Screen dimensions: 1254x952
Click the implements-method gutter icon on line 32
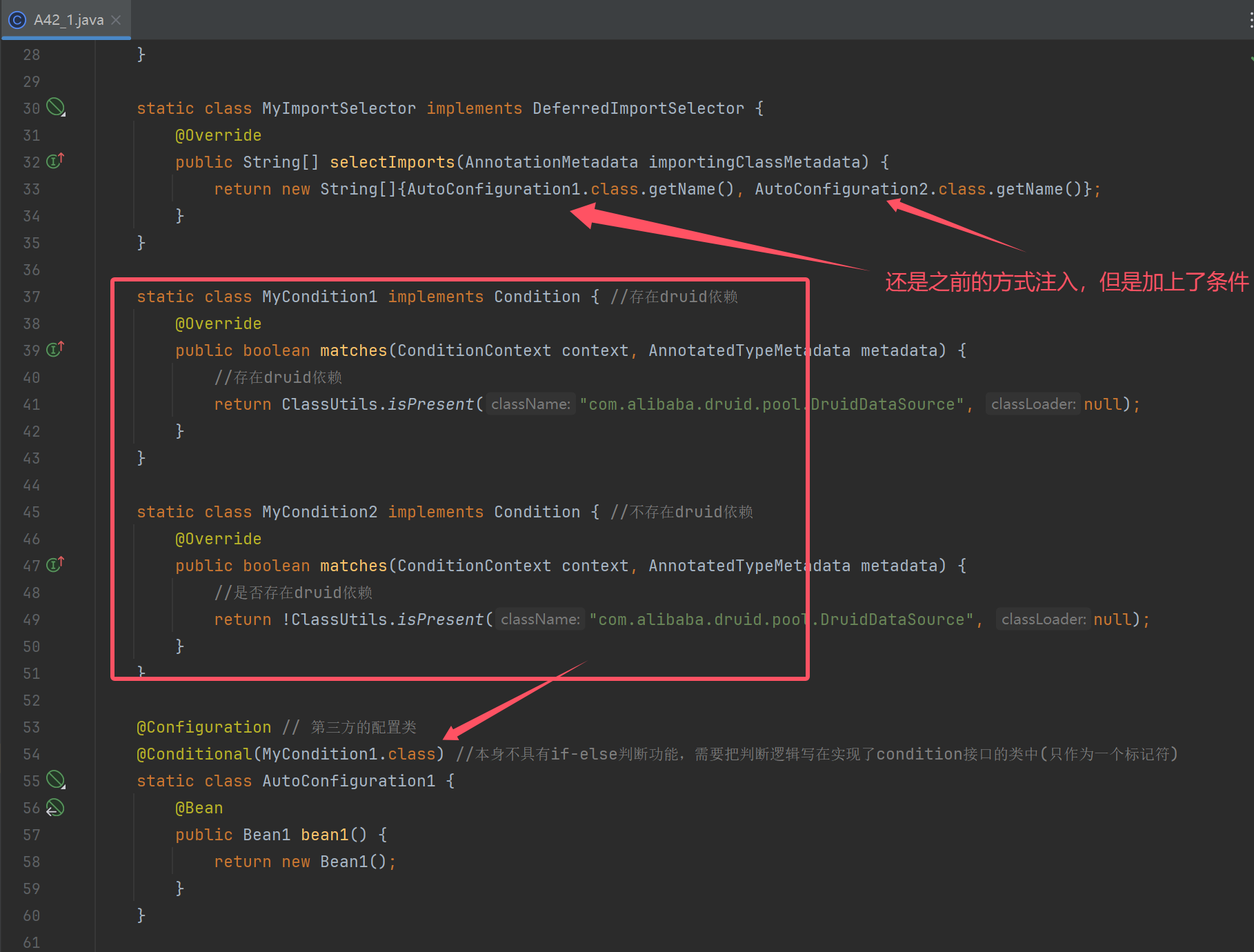coord(55,161)
